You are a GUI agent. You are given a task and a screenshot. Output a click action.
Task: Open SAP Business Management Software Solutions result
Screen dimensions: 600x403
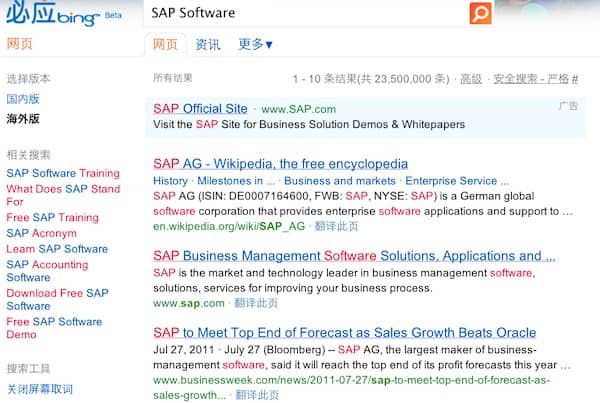point(354,256)
